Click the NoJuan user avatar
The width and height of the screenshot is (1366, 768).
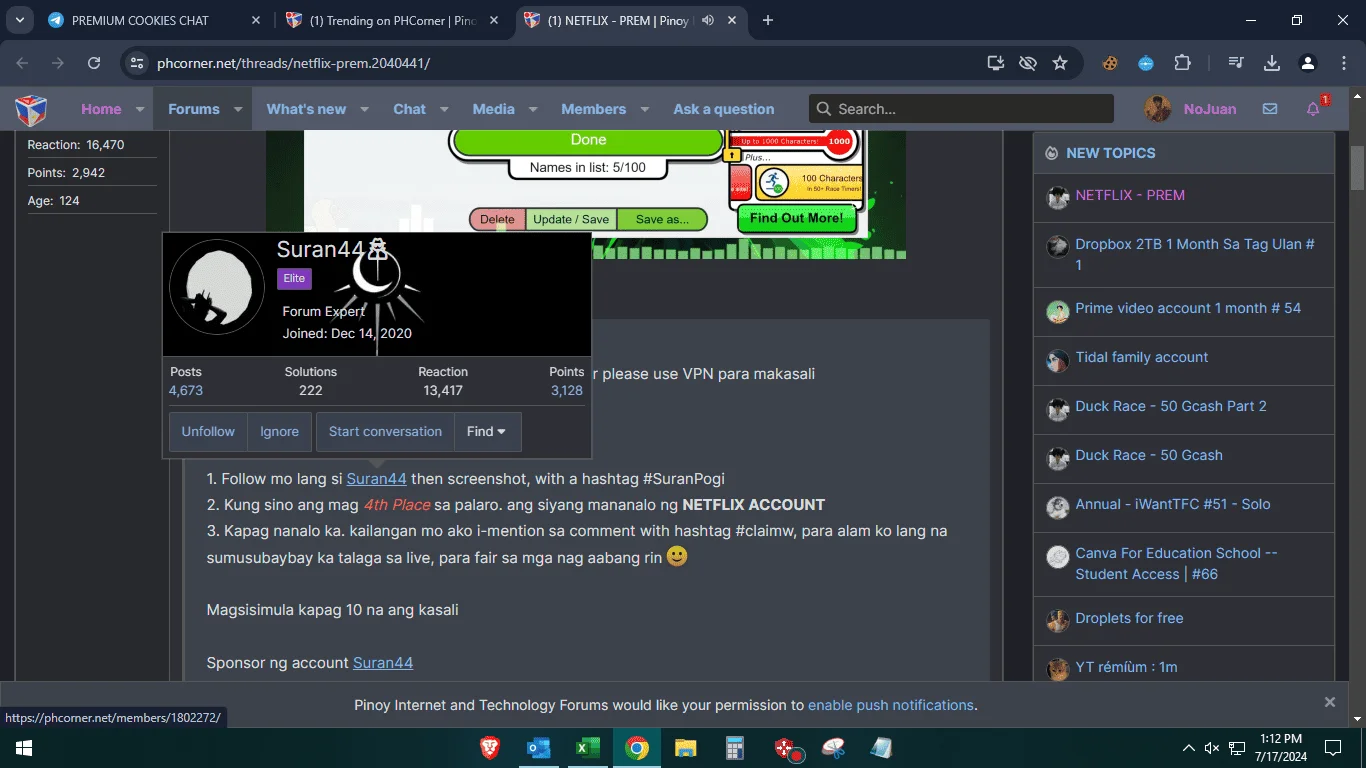(x=1158, y=109)
